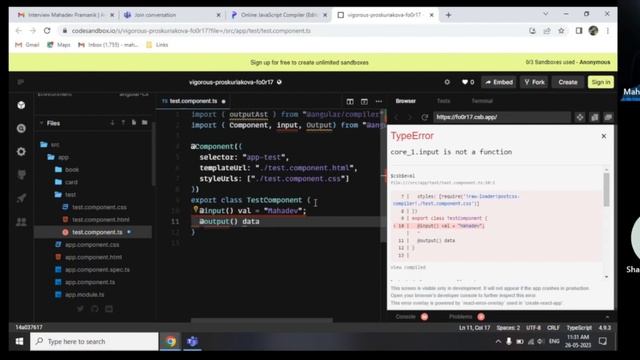Image resolution: width=640 pixels, height=360 pixels.
Task: Open the Windows Start menu
Action: [x=19, y=341]
